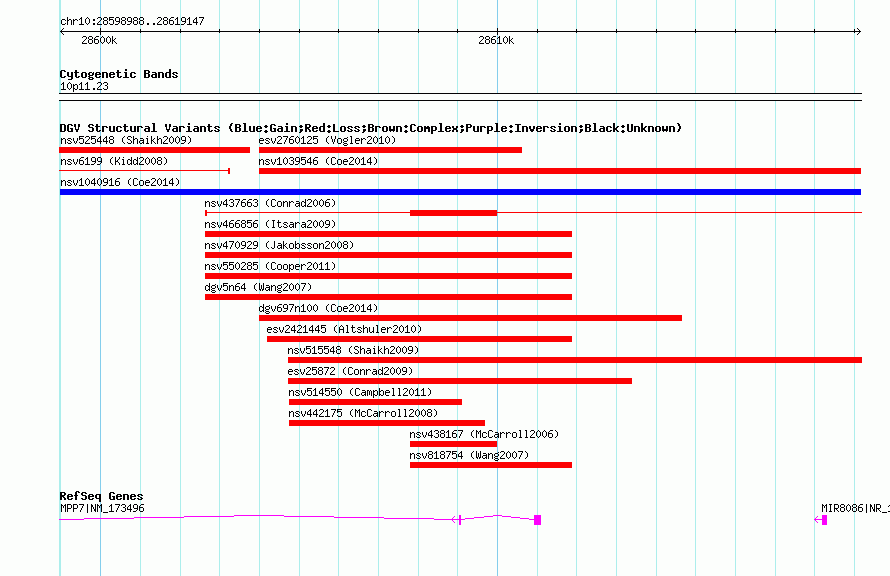890x576 pixels.
Task: Click the red bar under esv25872
Action: click(460, 381)
